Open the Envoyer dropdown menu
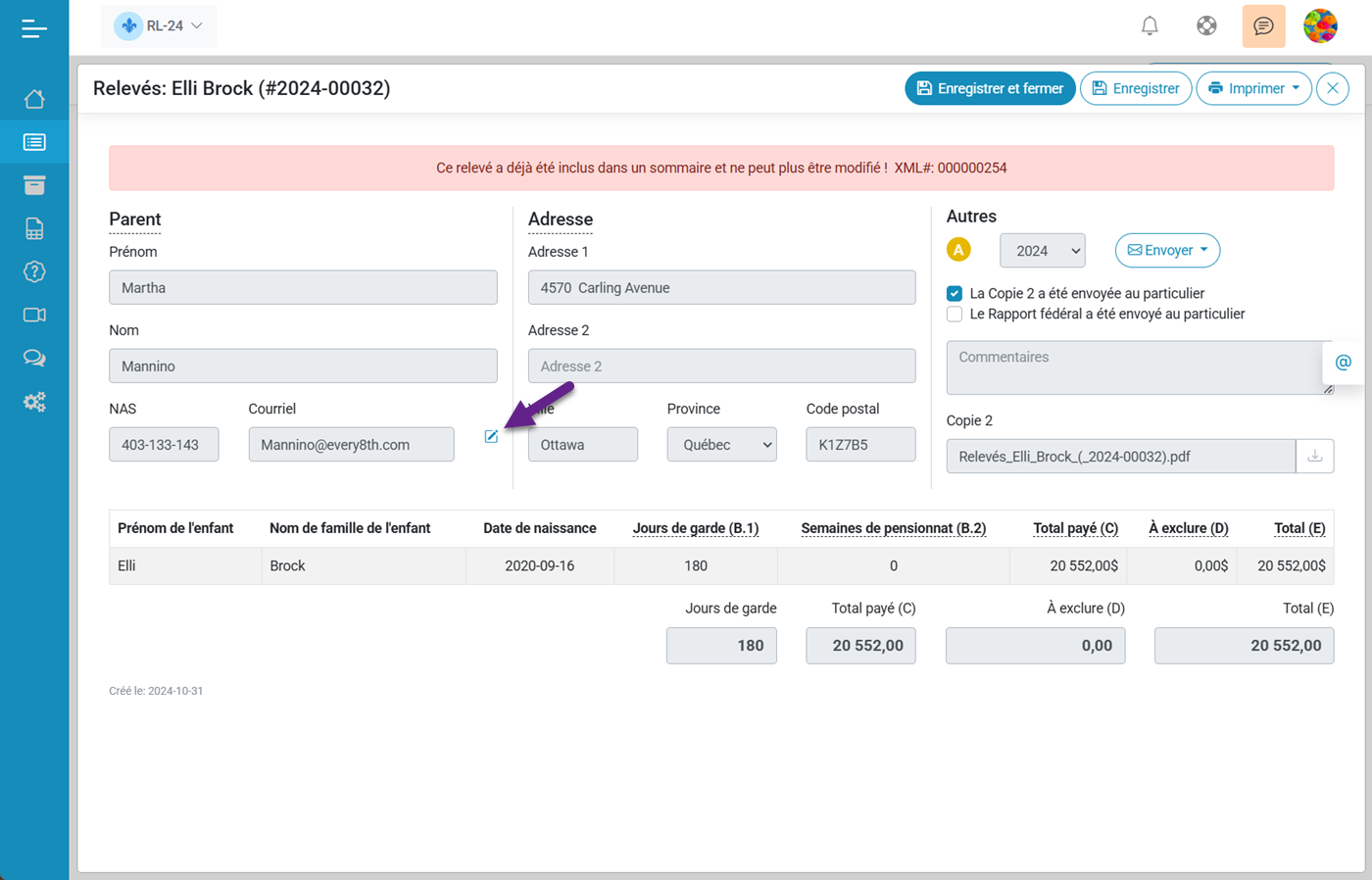The image size is (1372, 880). [1167, 250]
